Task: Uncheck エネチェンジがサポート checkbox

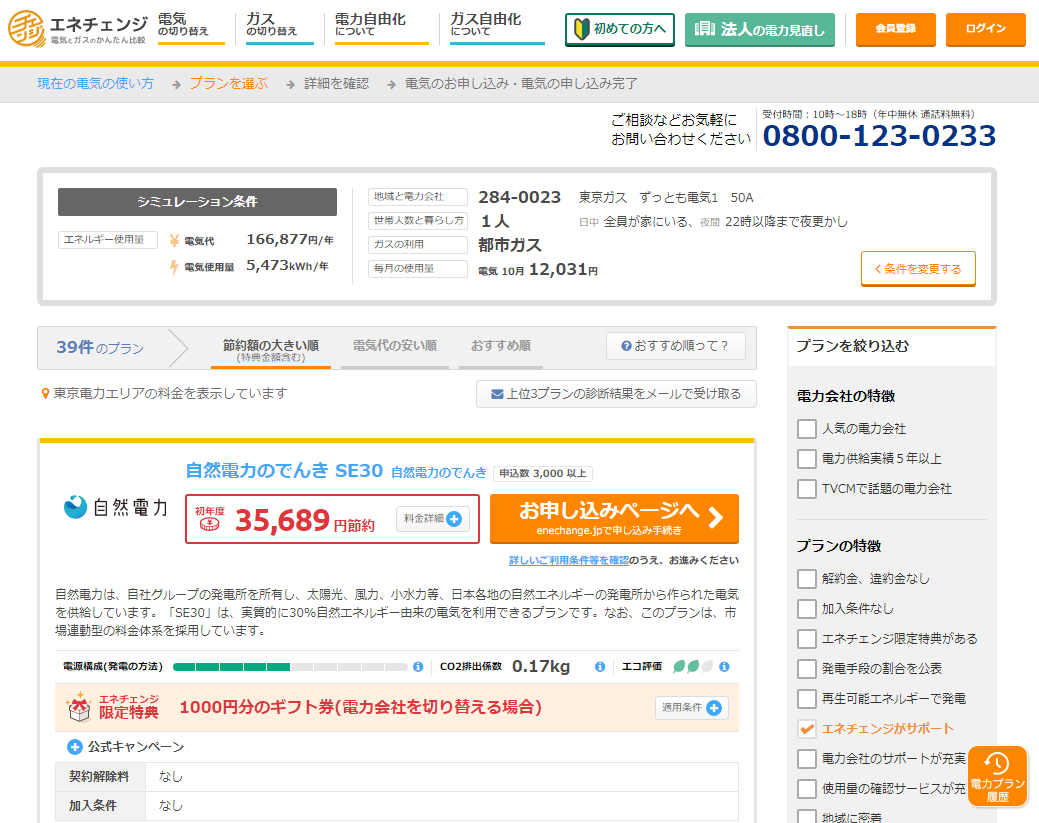Action: point(806,729)
